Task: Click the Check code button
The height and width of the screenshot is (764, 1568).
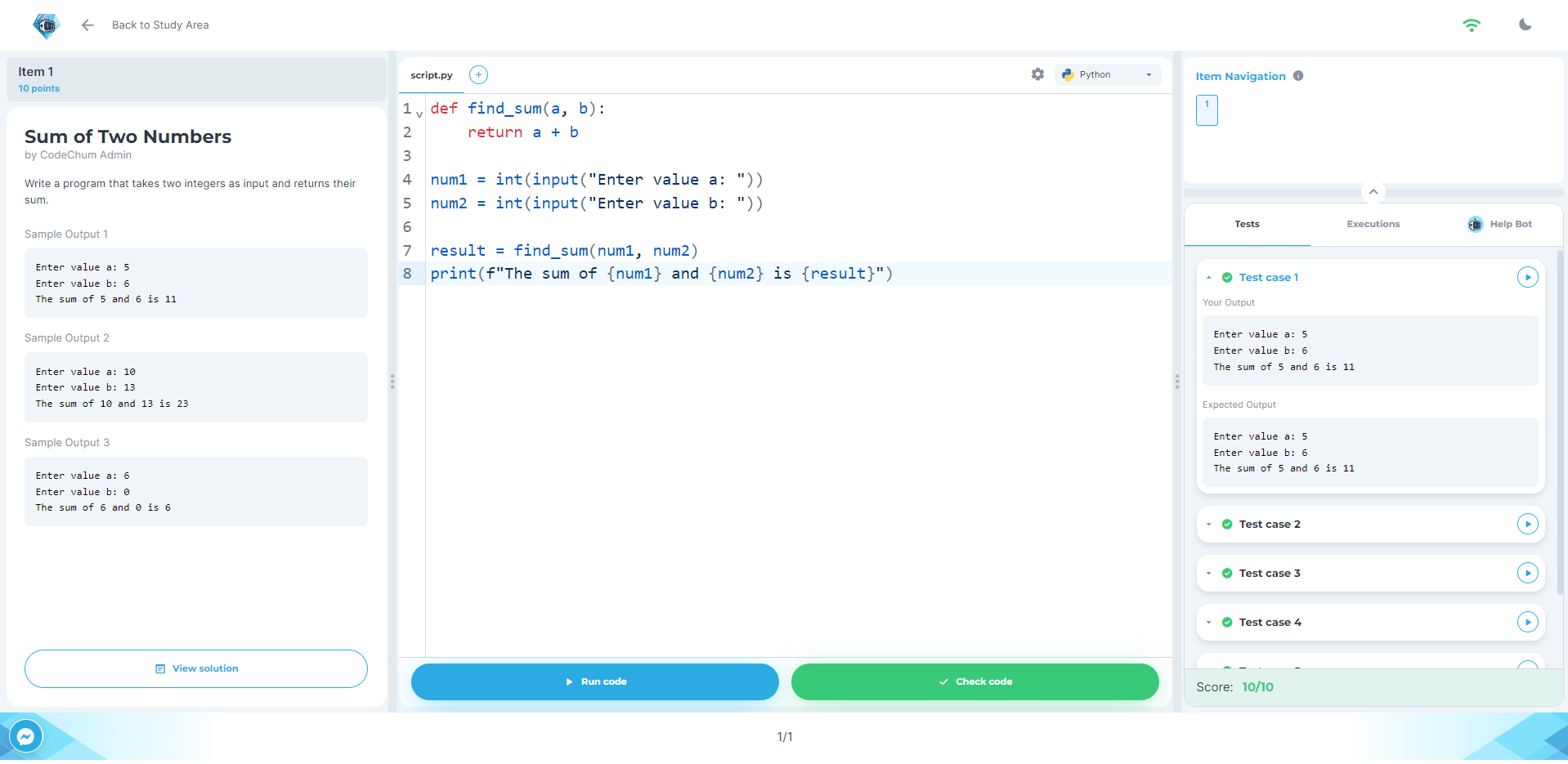Action: [974, 681]
